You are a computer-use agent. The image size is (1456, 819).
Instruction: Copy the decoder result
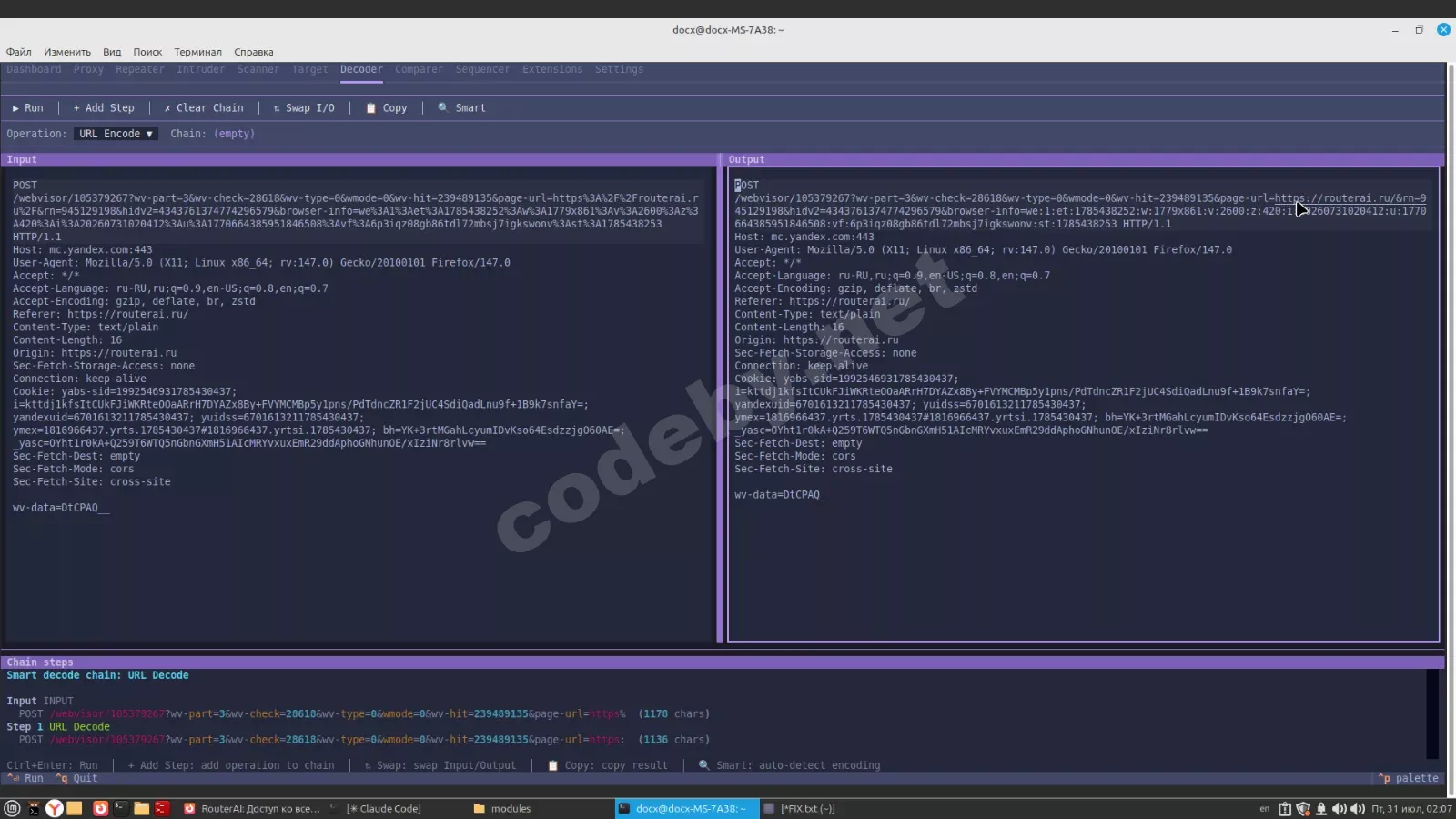(387, 107)
